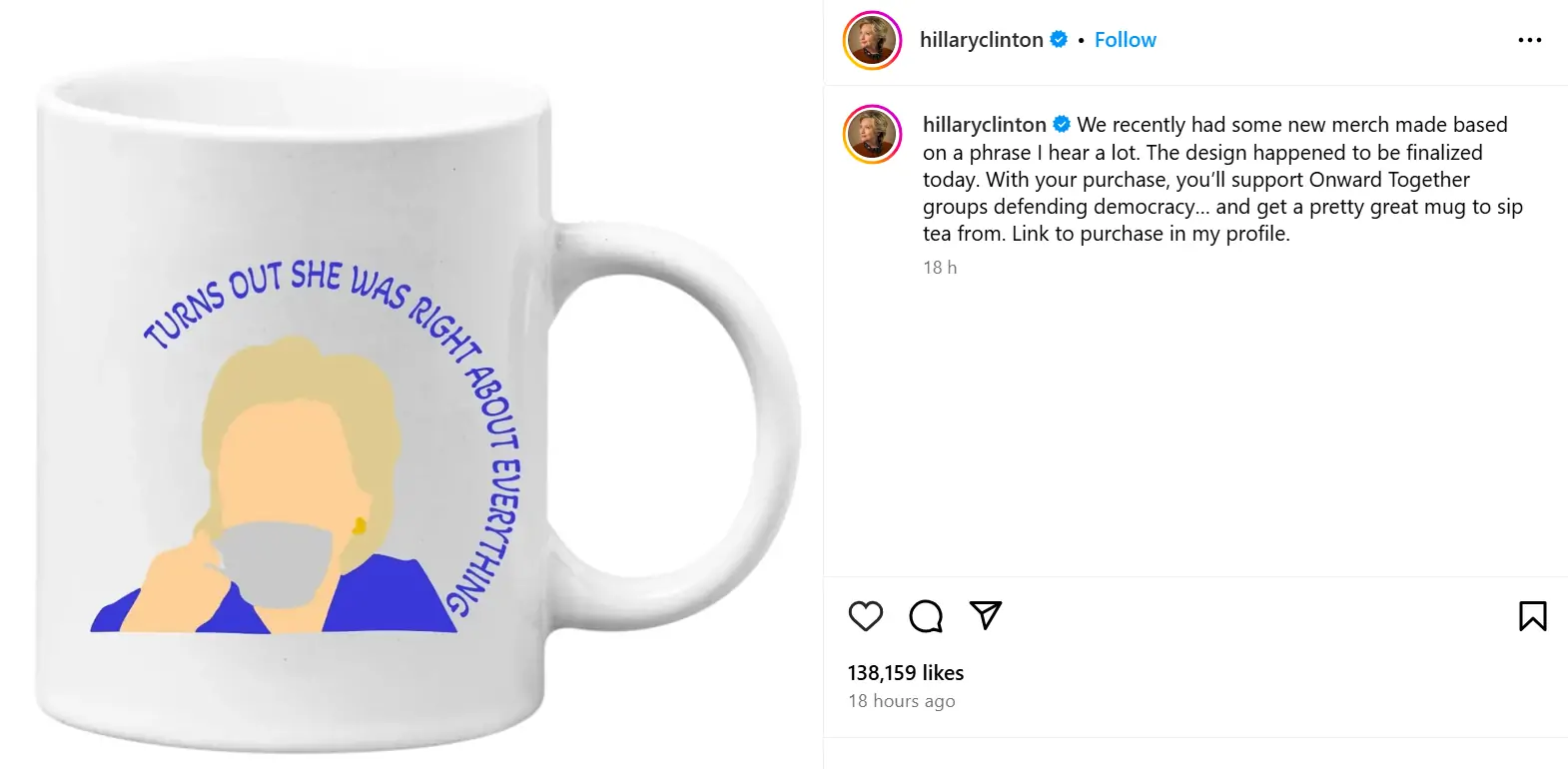Viewport: 1568px width, 769px height.
Task: View the list of 138,159 likes
Action: click(x=906, y=673)
